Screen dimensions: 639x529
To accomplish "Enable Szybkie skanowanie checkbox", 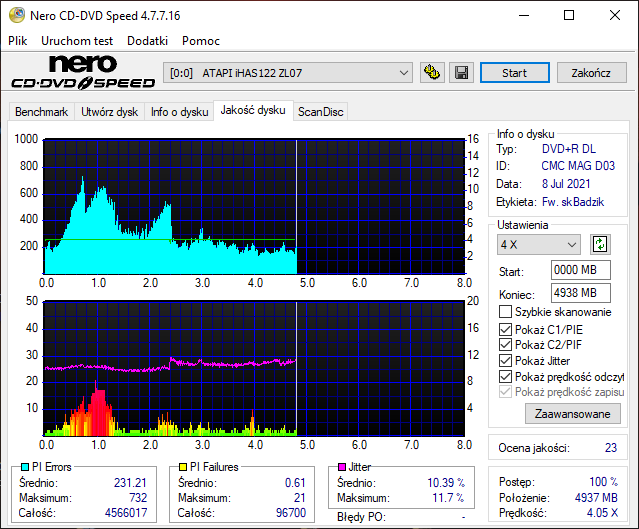I will [505, 312].
